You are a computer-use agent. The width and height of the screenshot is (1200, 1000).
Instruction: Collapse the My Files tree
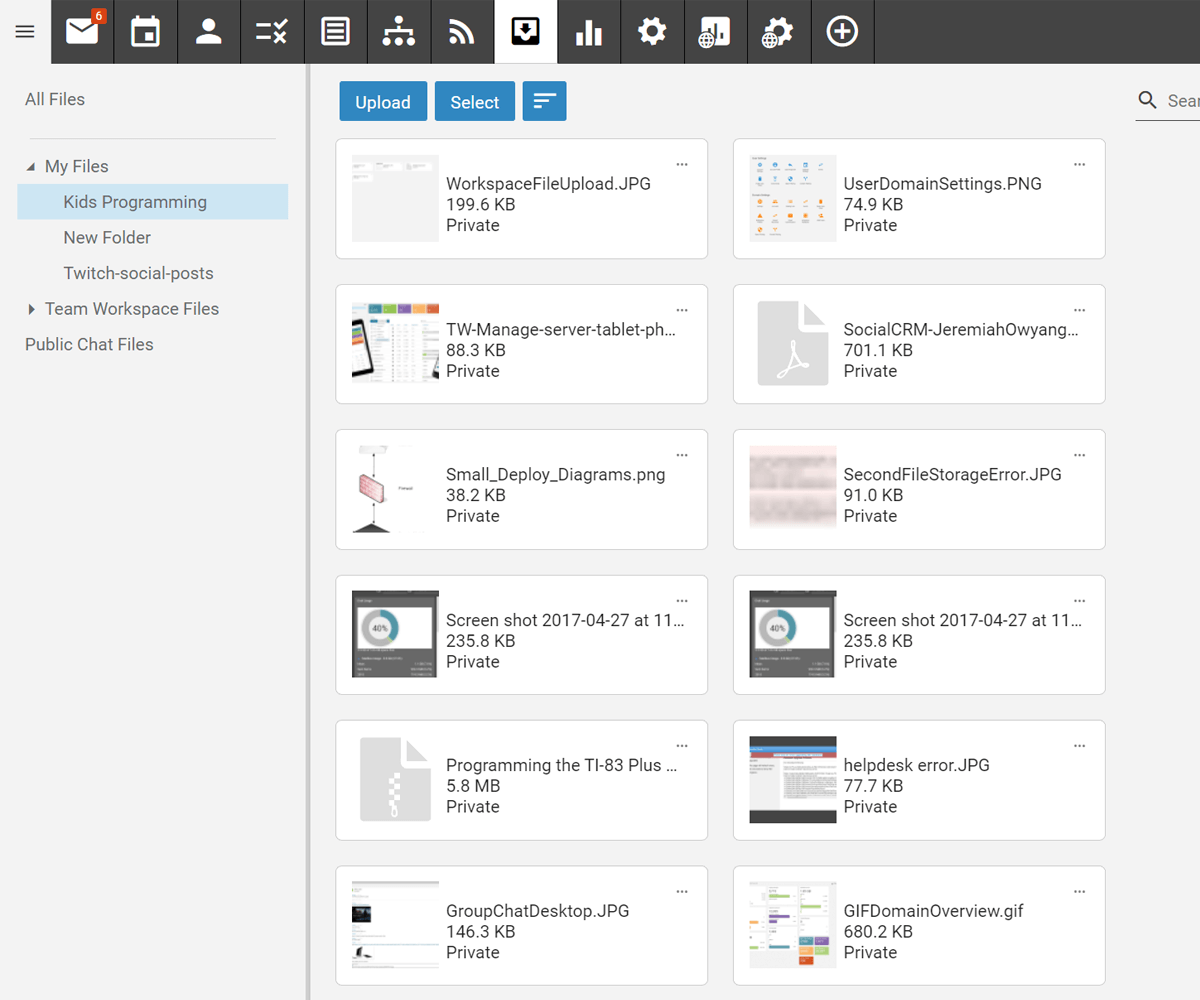coord(30,167)
